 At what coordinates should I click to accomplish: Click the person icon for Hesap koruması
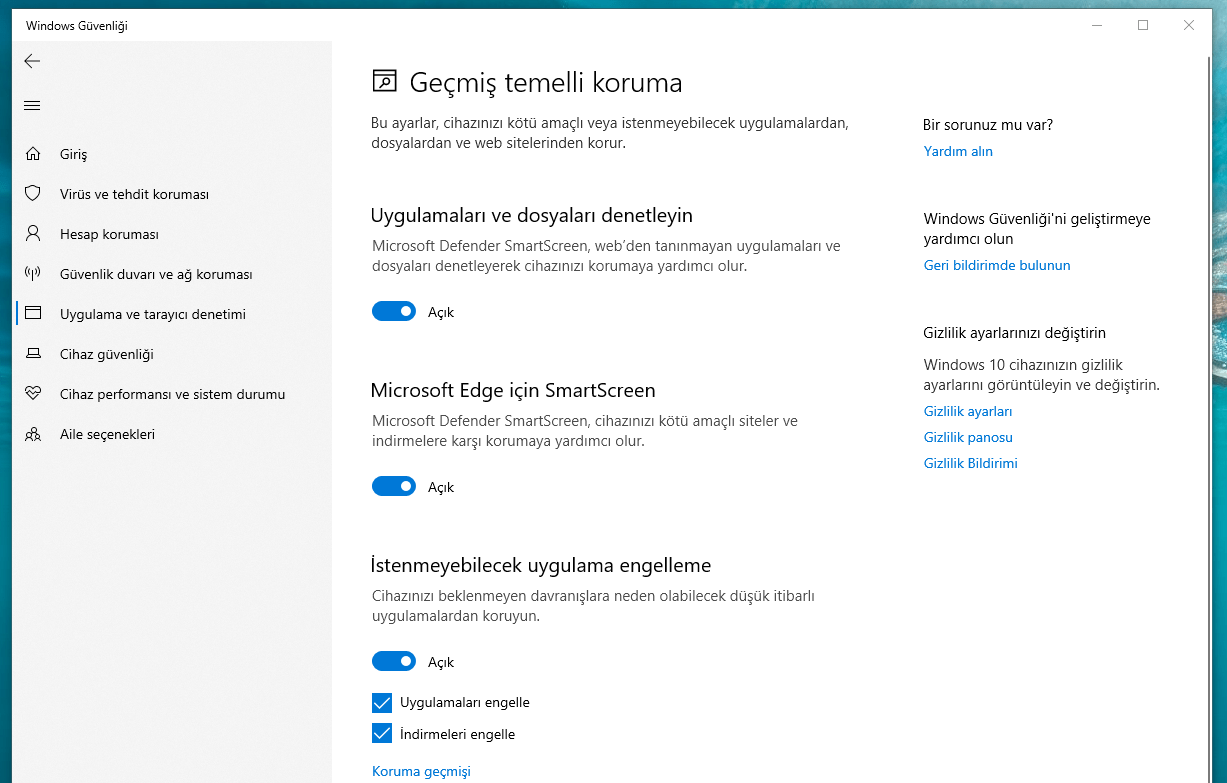[33, 234]
